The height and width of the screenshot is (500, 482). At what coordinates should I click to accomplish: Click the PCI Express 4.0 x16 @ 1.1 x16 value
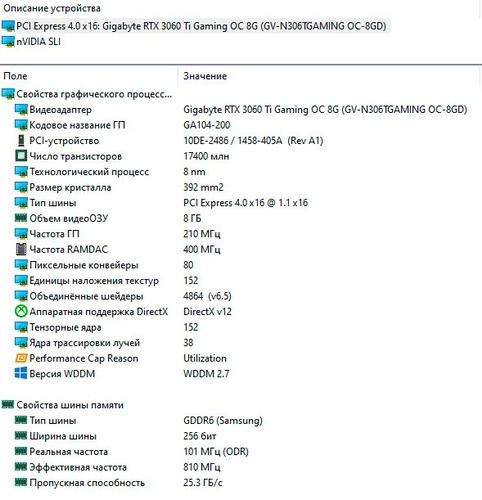pos(246,203)
